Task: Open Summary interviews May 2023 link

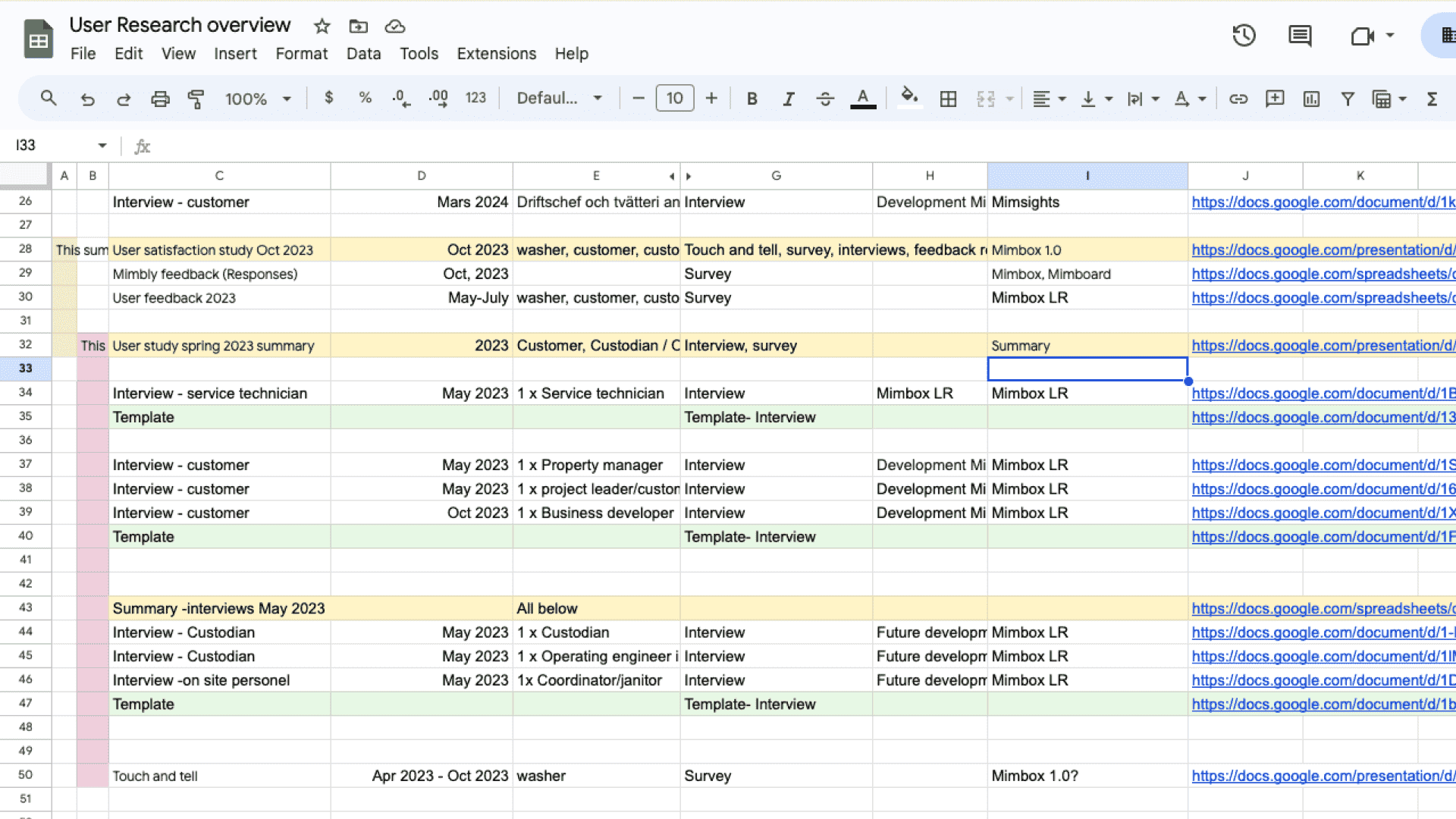Action: pos(1323,609)
